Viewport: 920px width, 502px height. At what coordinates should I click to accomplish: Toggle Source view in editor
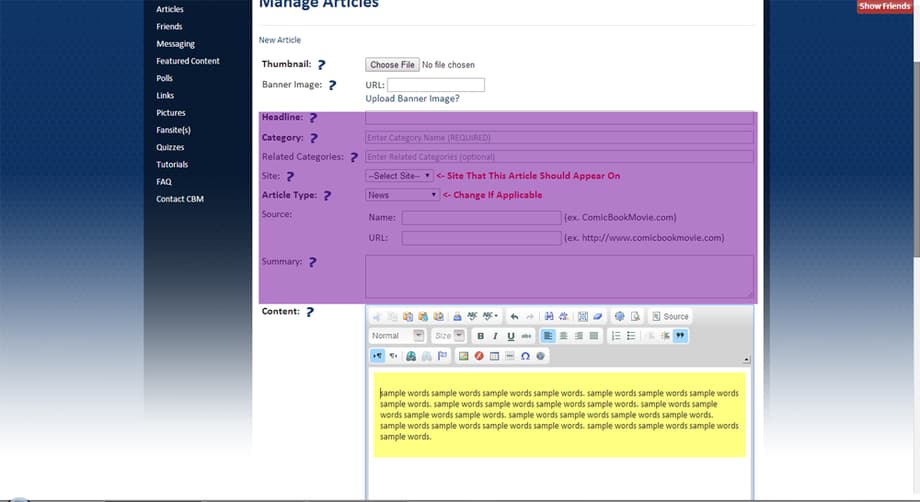click(x=670, y=316)
